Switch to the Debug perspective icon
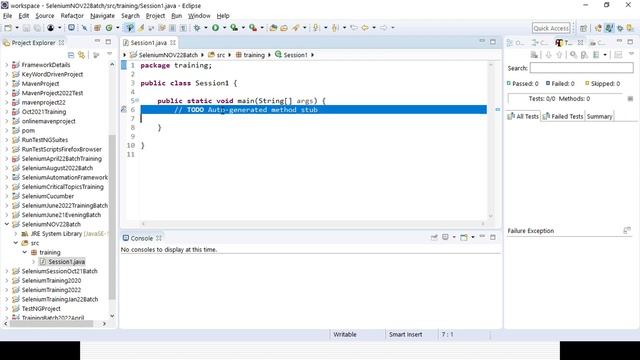 tap(620, 28)
